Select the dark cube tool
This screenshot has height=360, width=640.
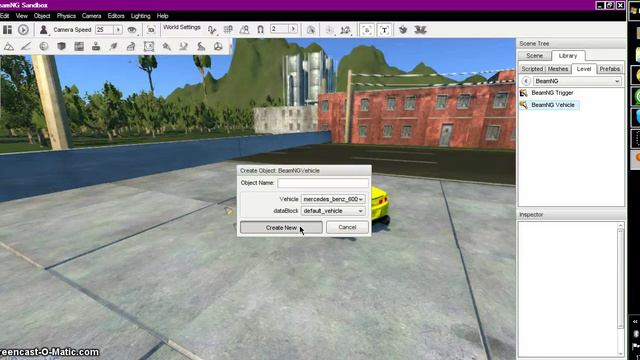click(x=61, y=47)
